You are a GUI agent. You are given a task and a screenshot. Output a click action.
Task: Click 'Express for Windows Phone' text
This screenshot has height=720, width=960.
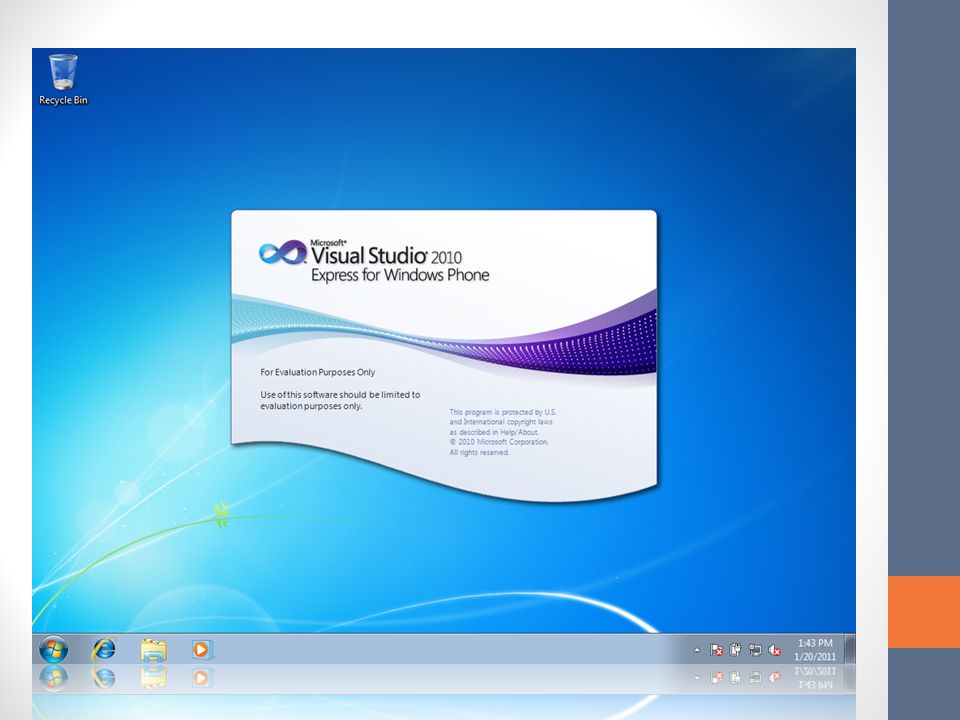400,275
